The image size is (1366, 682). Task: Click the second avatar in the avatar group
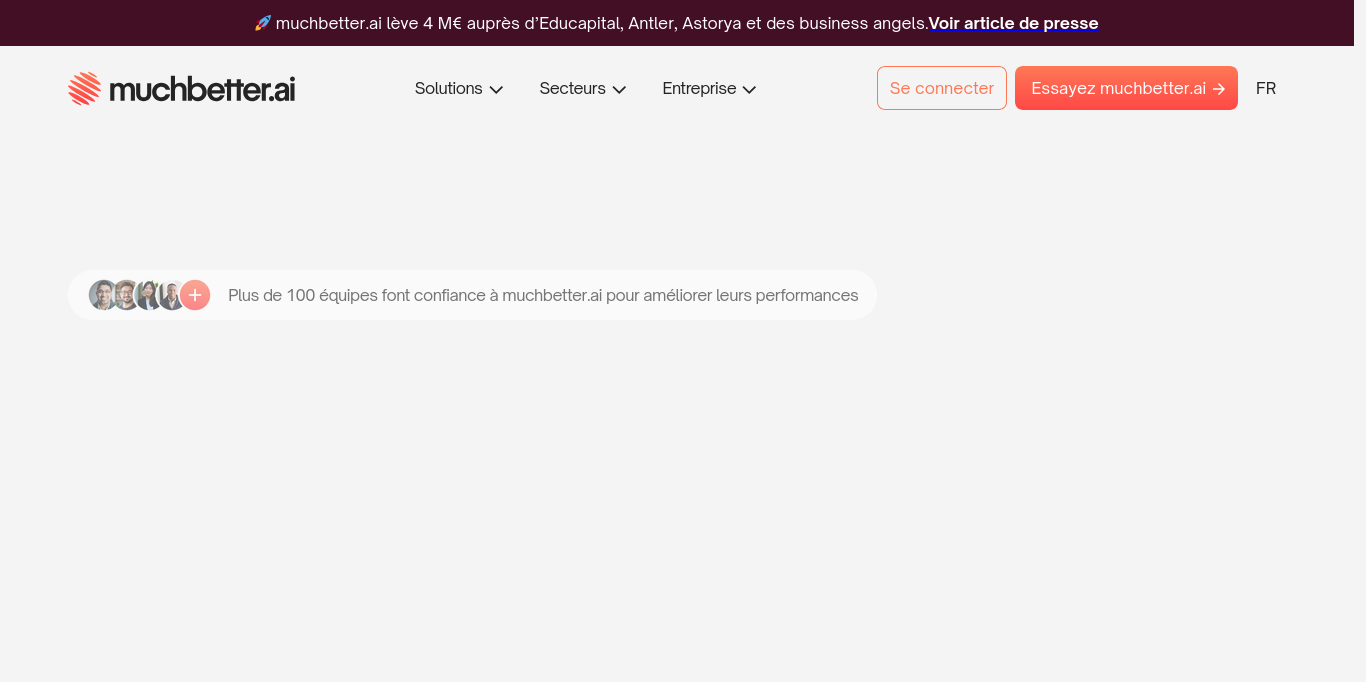point(126,295)
